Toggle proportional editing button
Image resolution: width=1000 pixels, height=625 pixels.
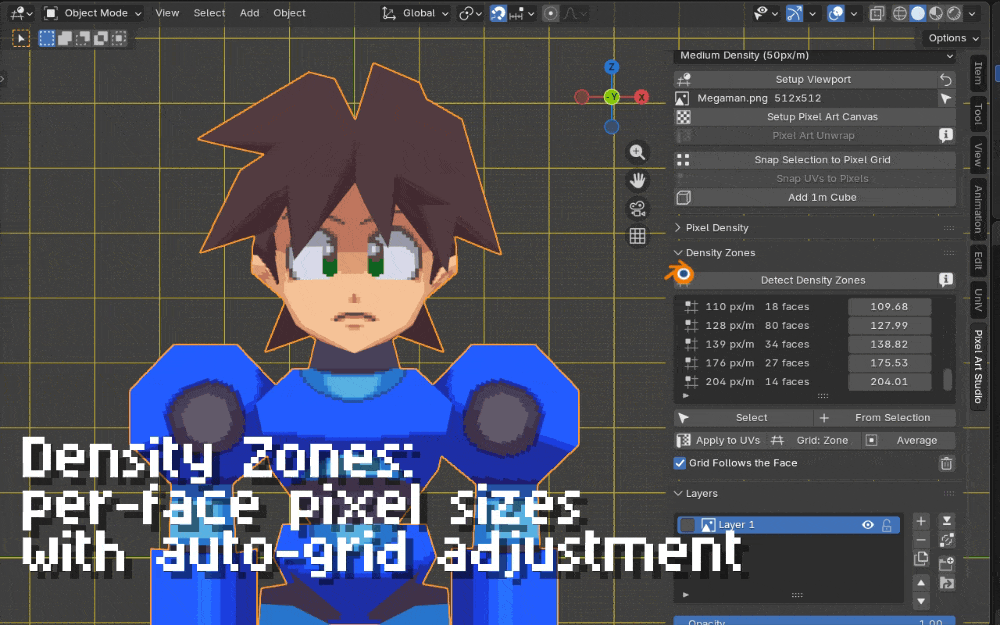[x=550, y=13]
